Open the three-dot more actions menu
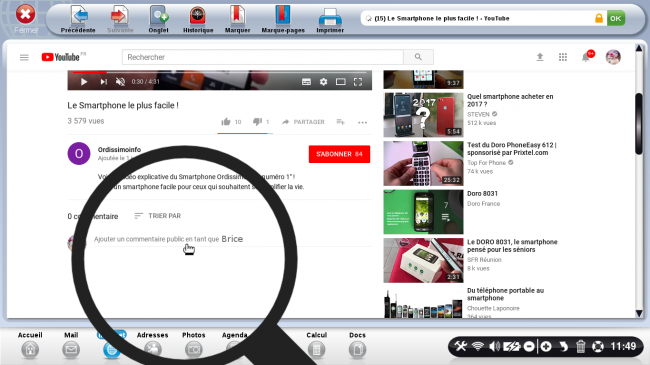Screen dimensions: 650x365 [362, 122]
